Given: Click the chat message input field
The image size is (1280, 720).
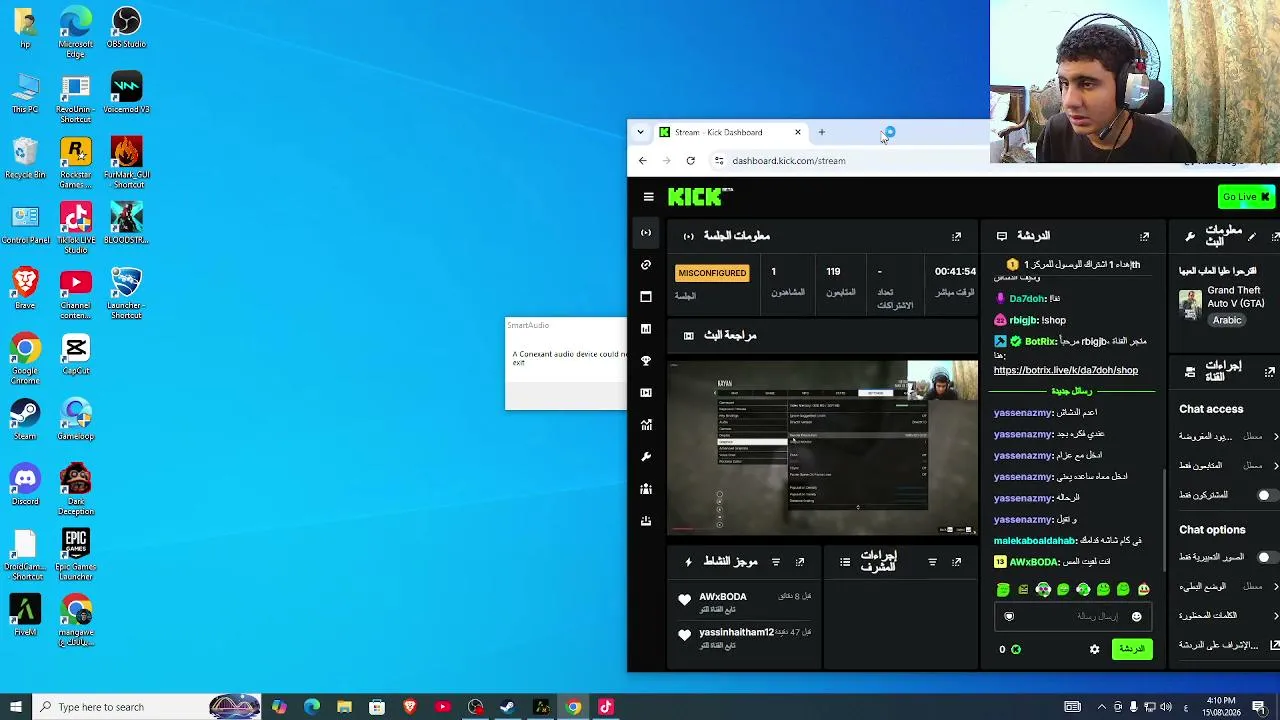Looking at the screenshot, I should (x=1073, y=616).
